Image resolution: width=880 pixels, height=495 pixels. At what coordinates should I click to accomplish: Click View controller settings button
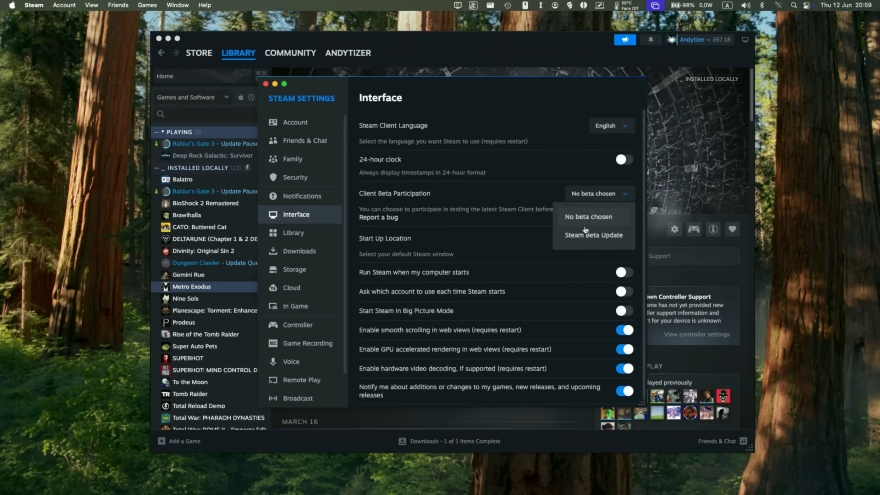pos(696,334)
